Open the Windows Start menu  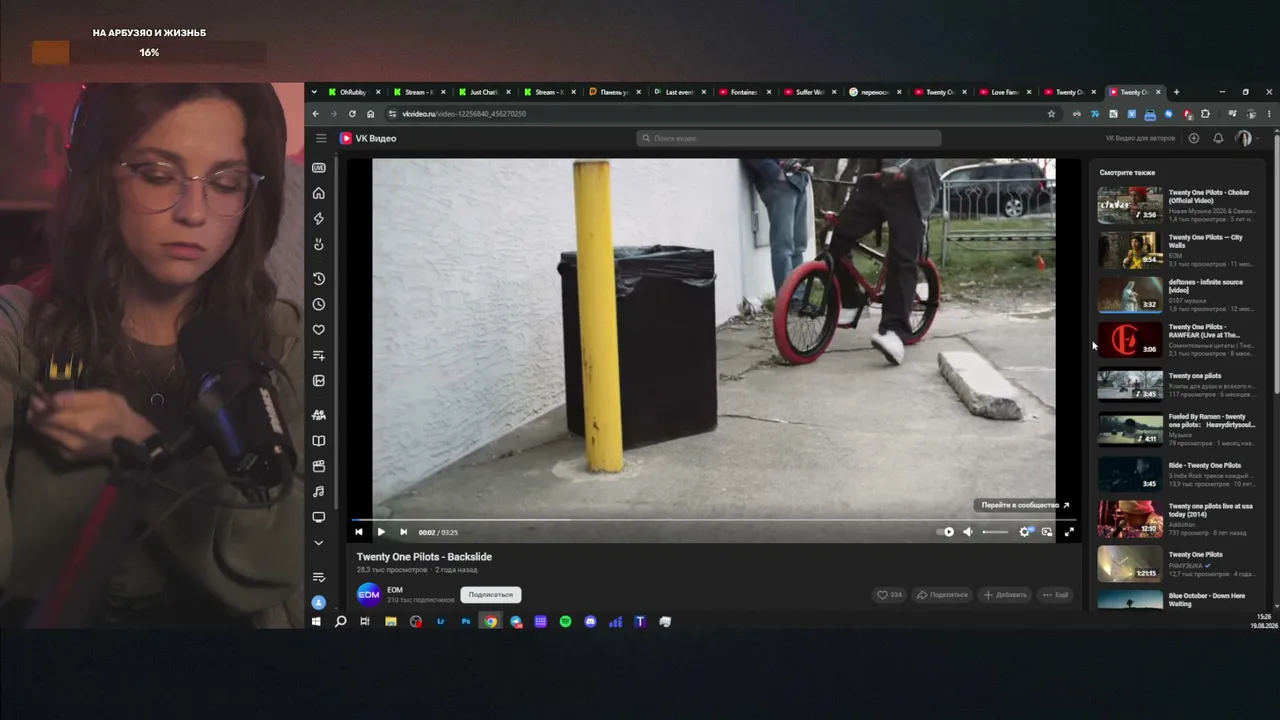tap(316, 621)
